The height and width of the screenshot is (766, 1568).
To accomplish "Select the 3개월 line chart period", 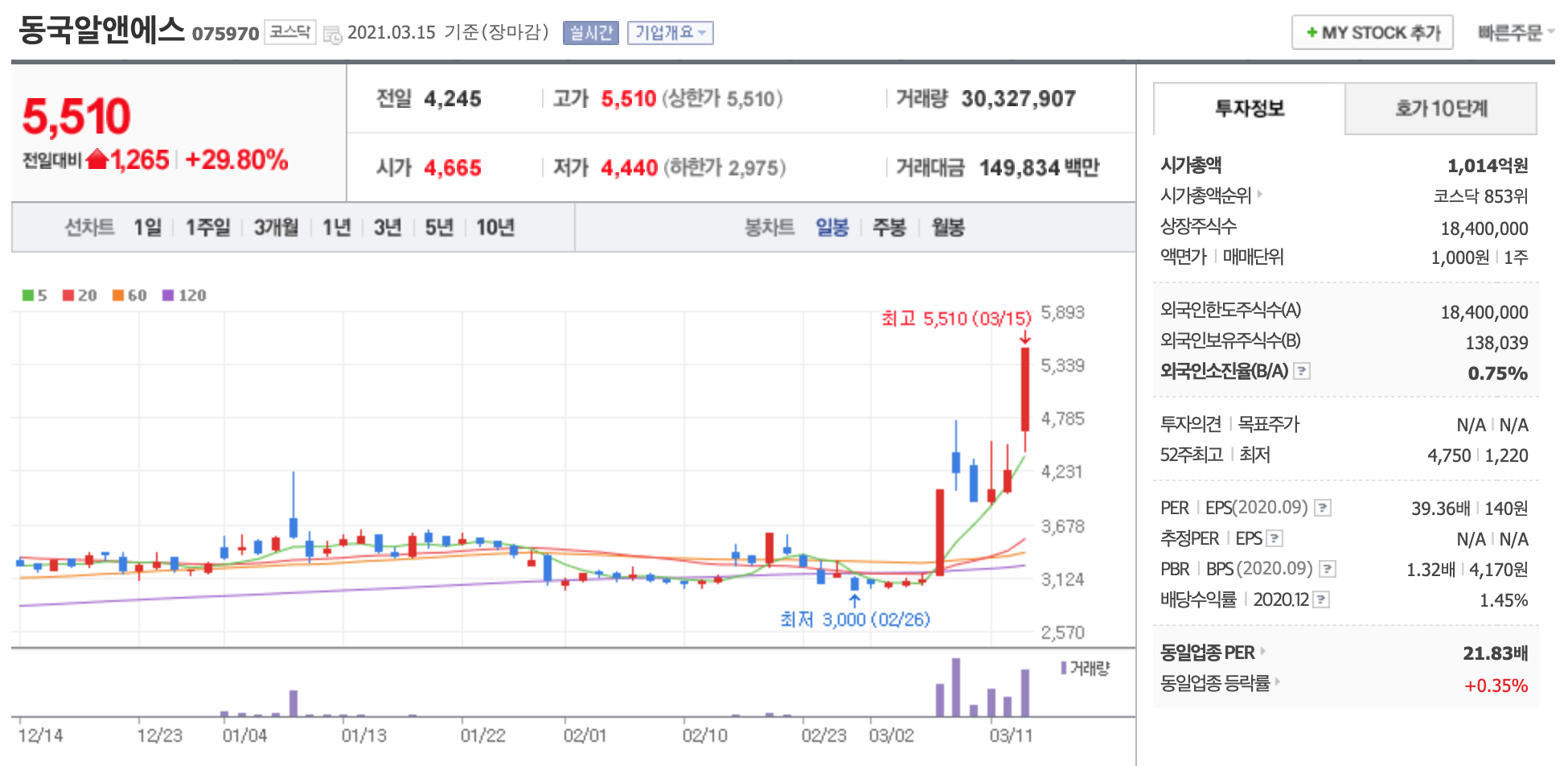I will click(x=276, y=228).
